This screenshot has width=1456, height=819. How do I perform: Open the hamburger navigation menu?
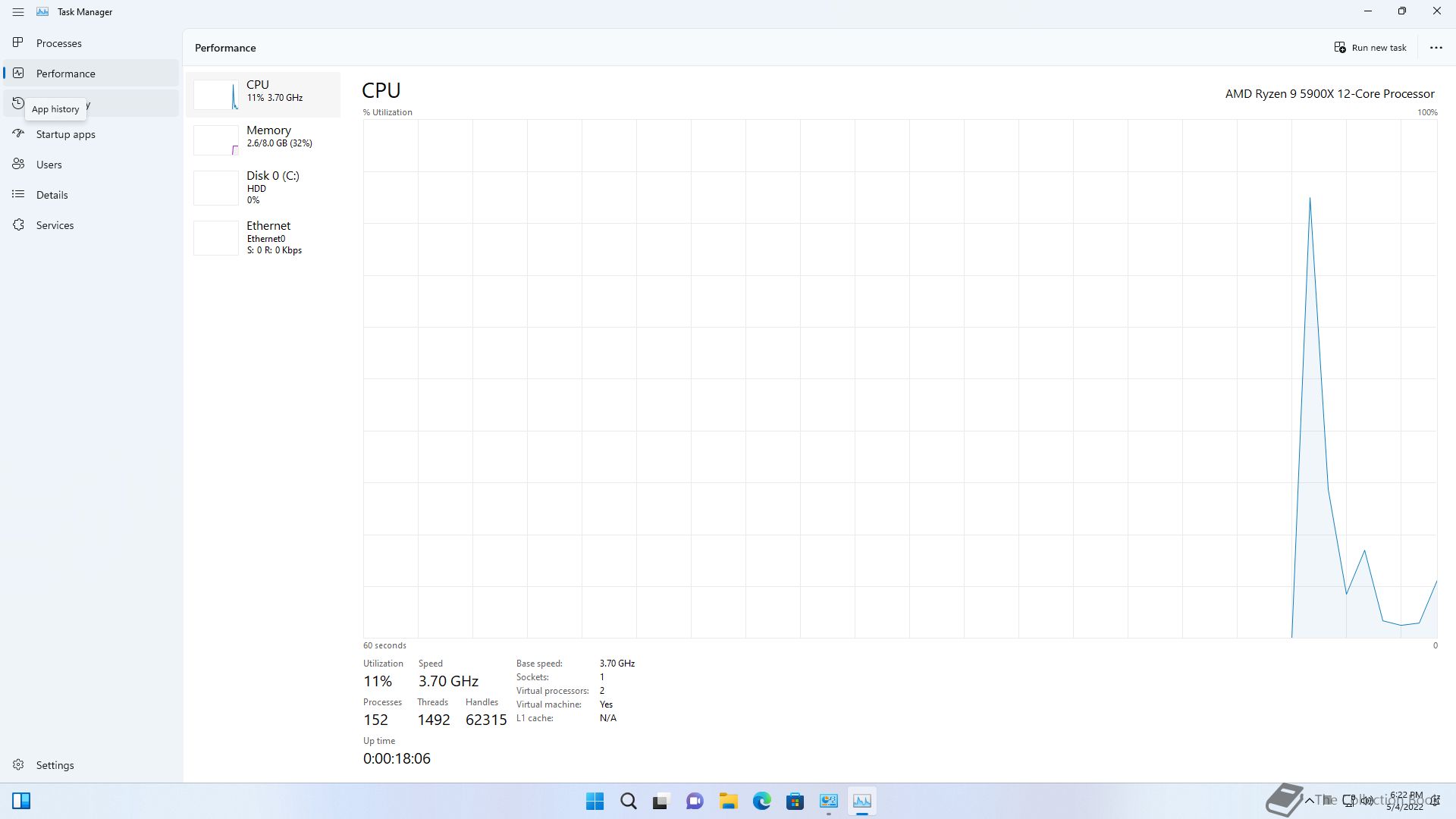[18, 12]
